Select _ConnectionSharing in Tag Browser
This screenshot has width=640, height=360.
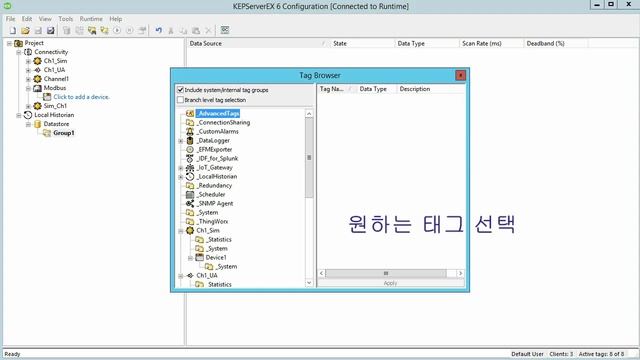[223, 122]
